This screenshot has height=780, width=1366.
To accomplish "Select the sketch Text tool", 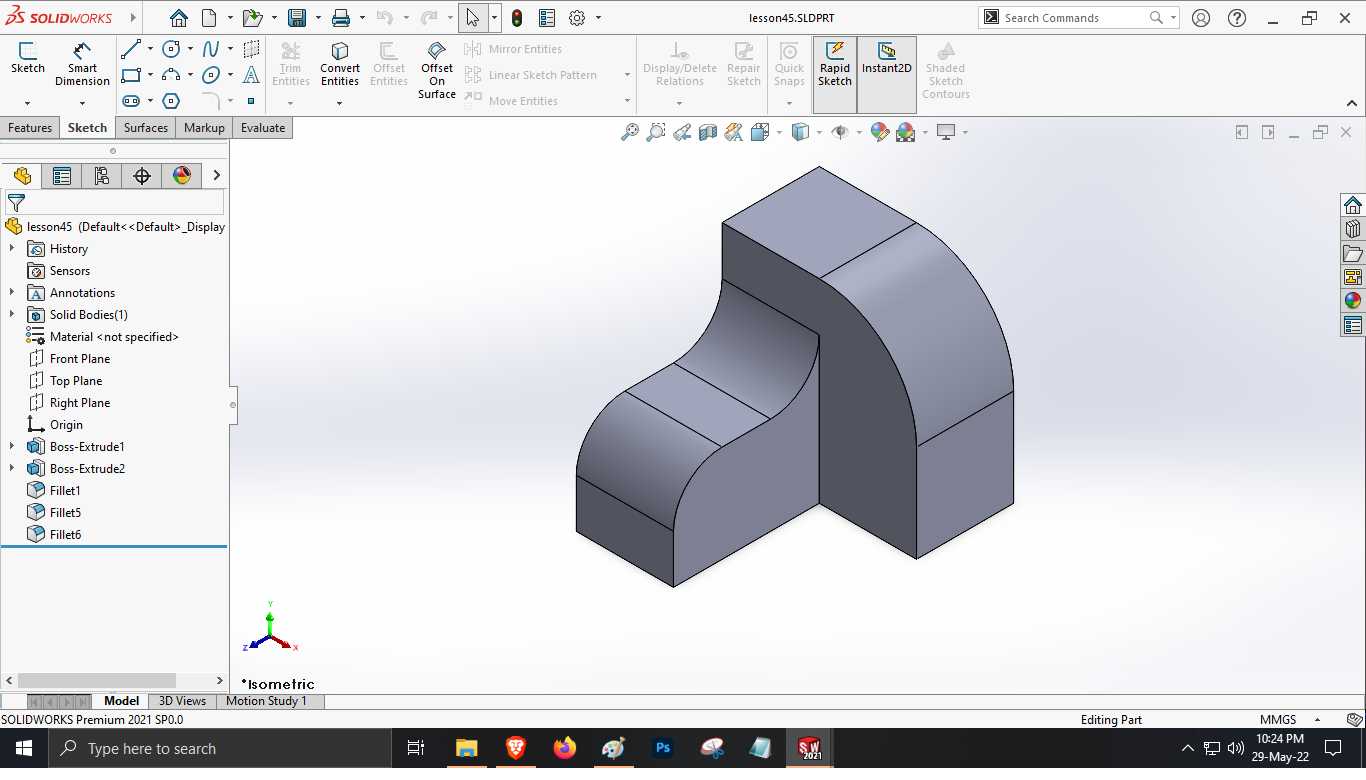I will [251, 75].
